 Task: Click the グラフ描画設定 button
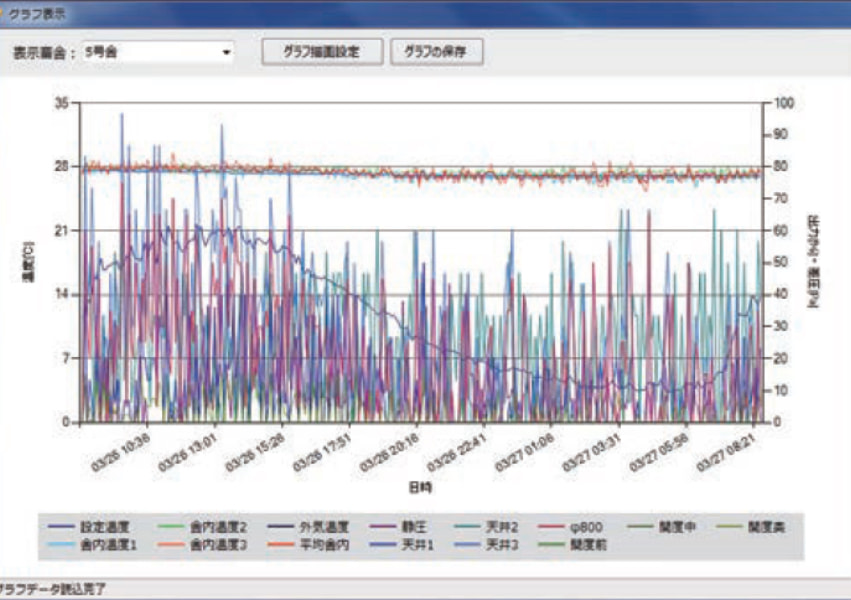(x=322, y=52)
